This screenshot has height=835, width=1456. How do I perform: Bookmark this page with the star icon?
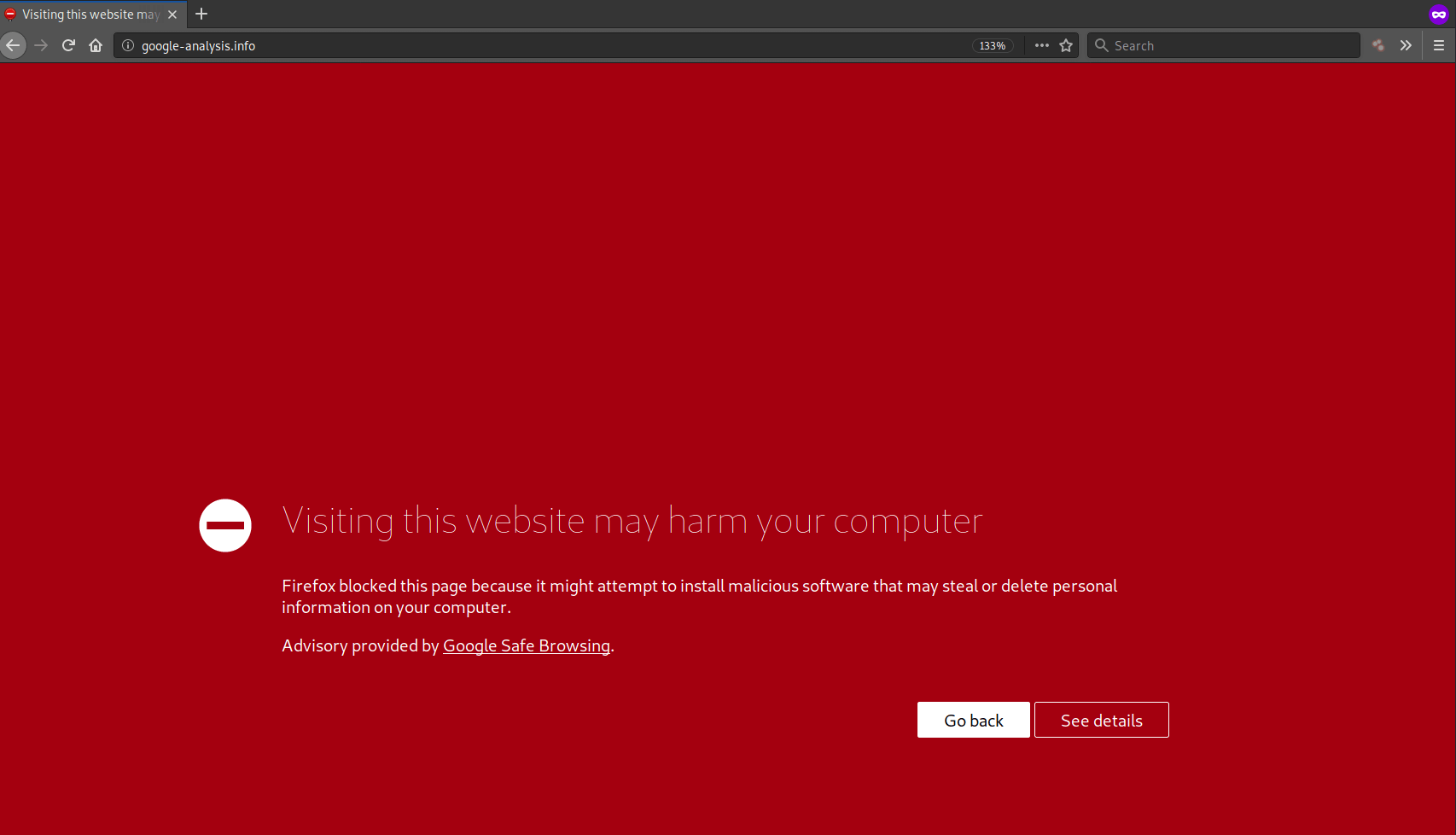tap(1066, 45)
